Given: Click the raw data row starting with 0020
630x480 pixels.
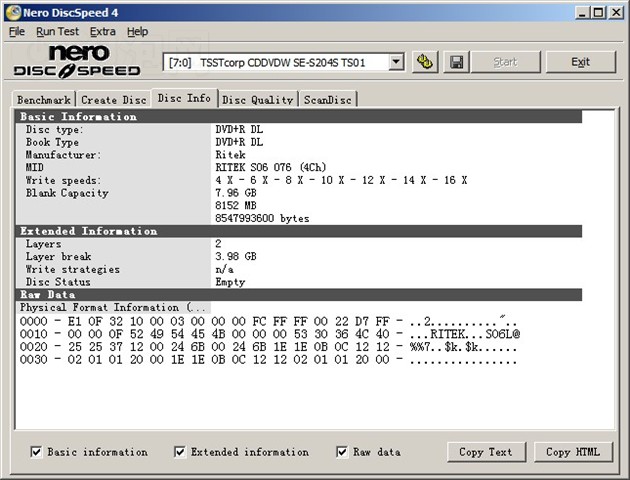Looking at the screenshot, I should 268,347.
